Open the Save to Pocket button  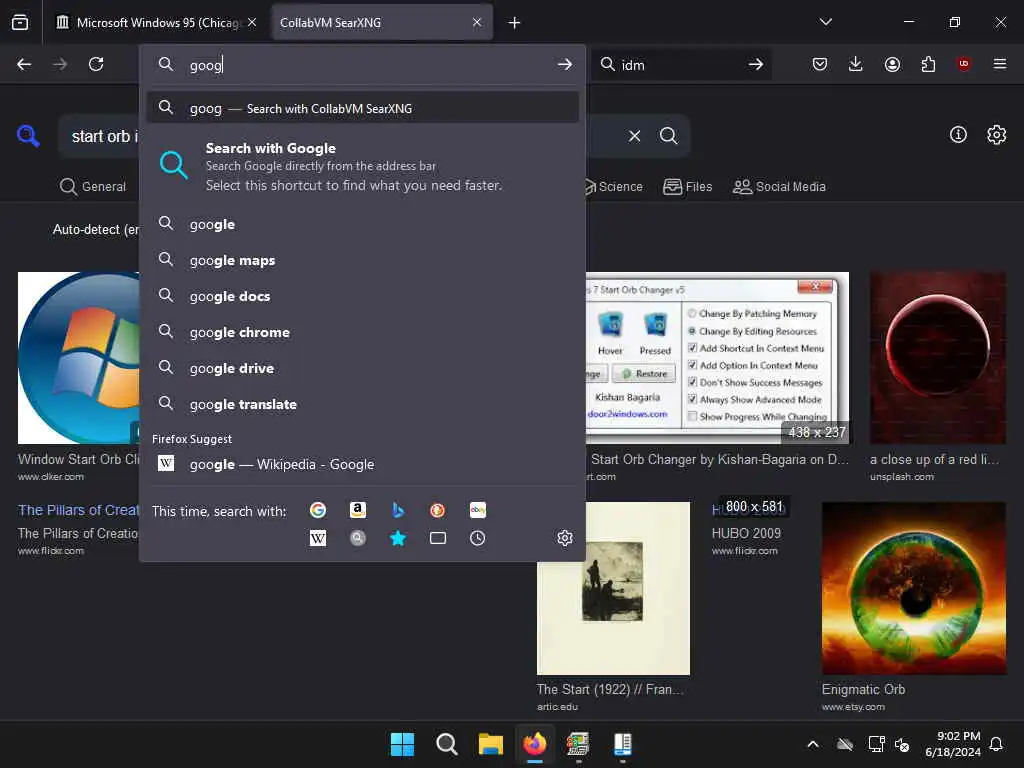820,64
